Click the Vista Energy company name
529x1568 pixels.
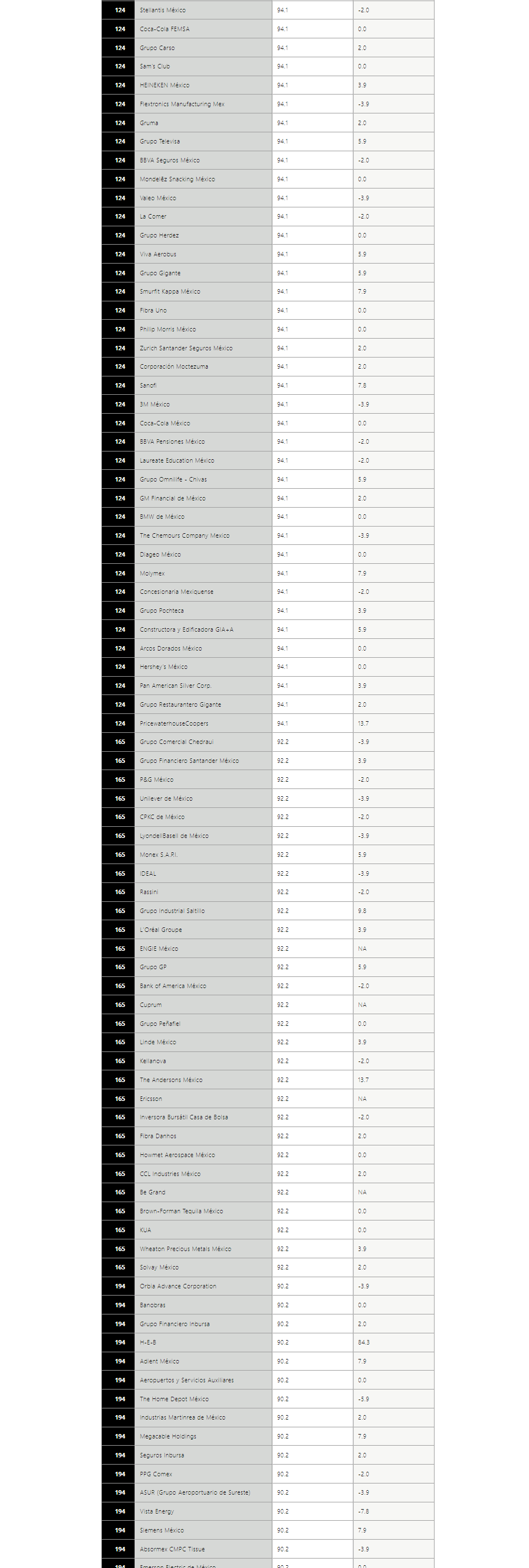click(156, 1511)
